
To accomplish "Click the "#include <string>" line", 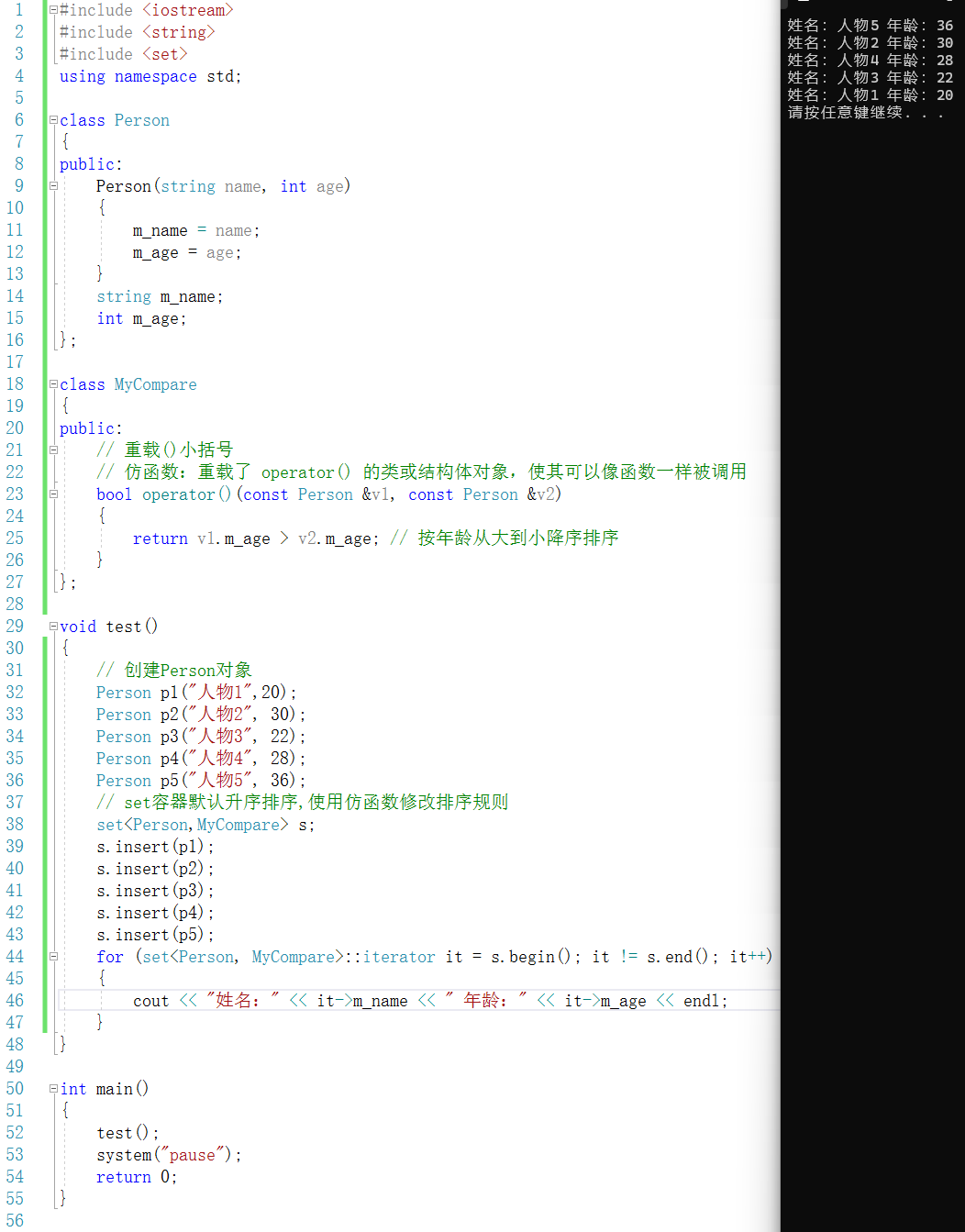I will pyautogui.click(x=138, y=32).
